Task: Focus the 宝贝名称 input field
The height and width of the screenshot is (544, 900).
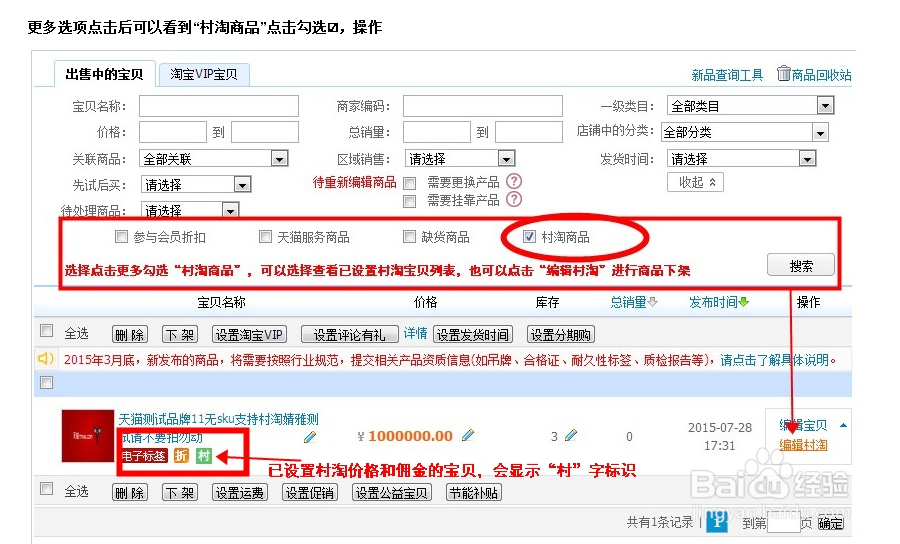Action: pos(219,106)
